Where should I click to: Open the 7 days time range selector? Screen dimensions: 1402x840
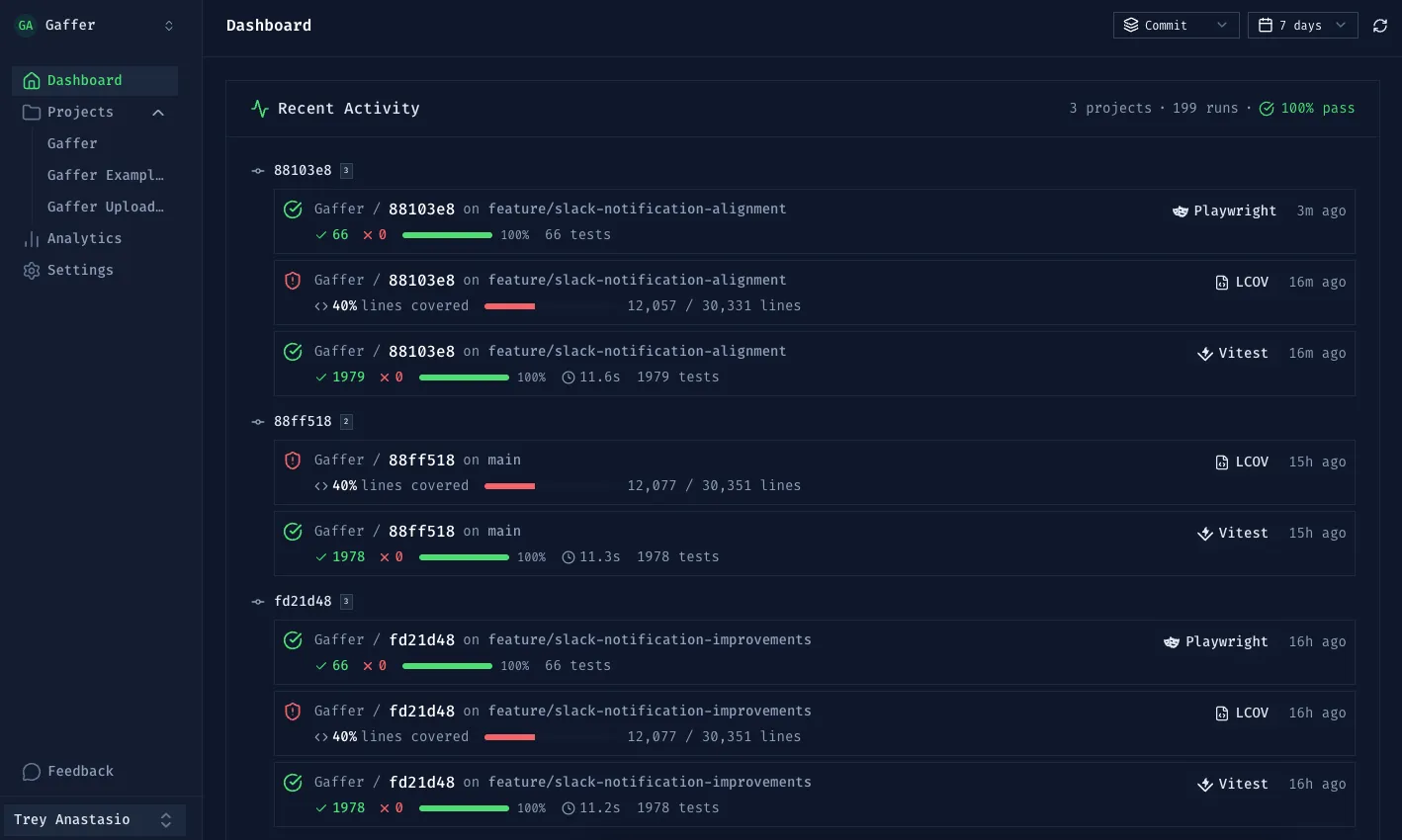1302,25
